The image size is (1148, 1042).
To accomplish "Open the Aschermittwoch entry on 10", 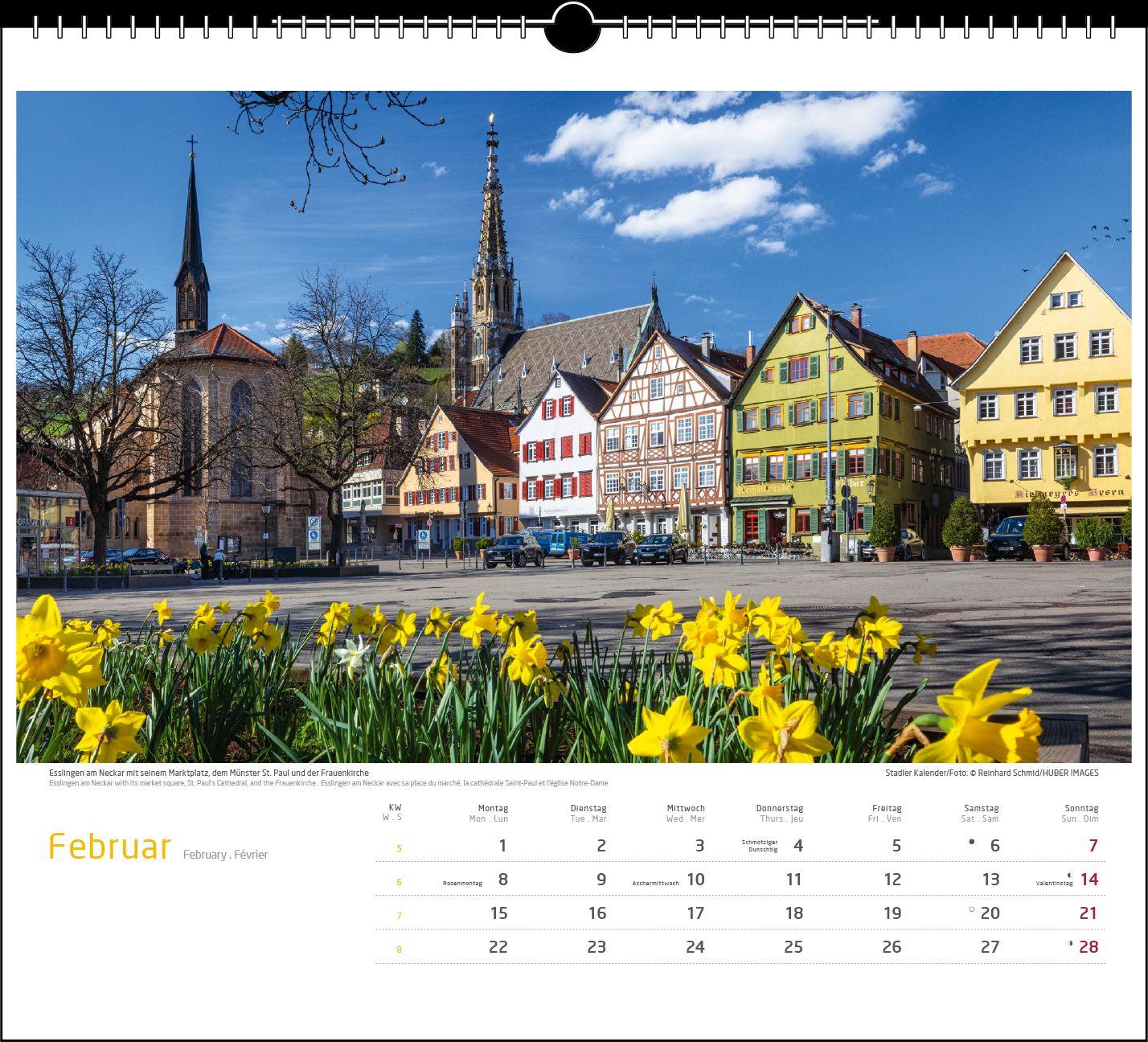I will (x=654, y=882).
